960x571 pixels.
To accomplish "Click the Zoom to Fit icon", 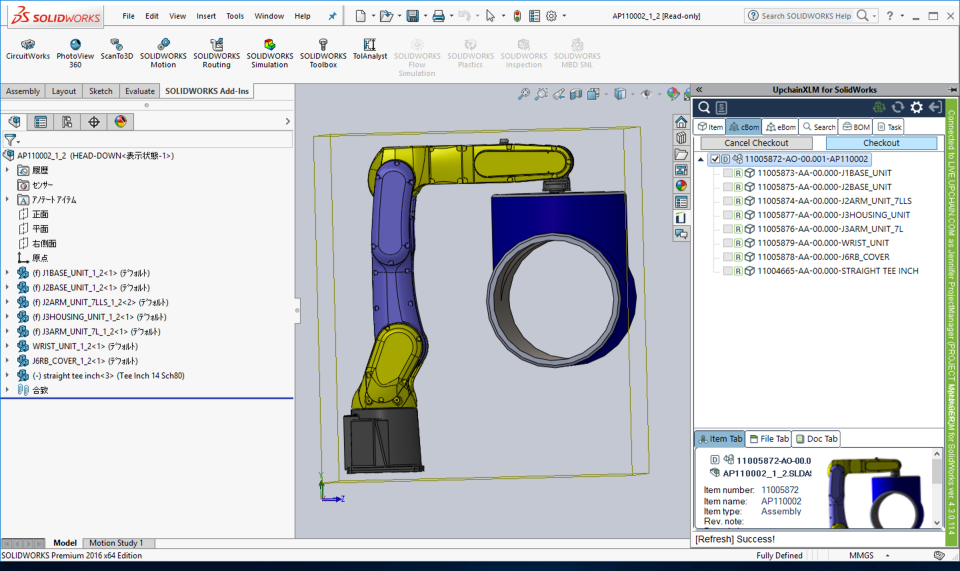I will point(523,94).
